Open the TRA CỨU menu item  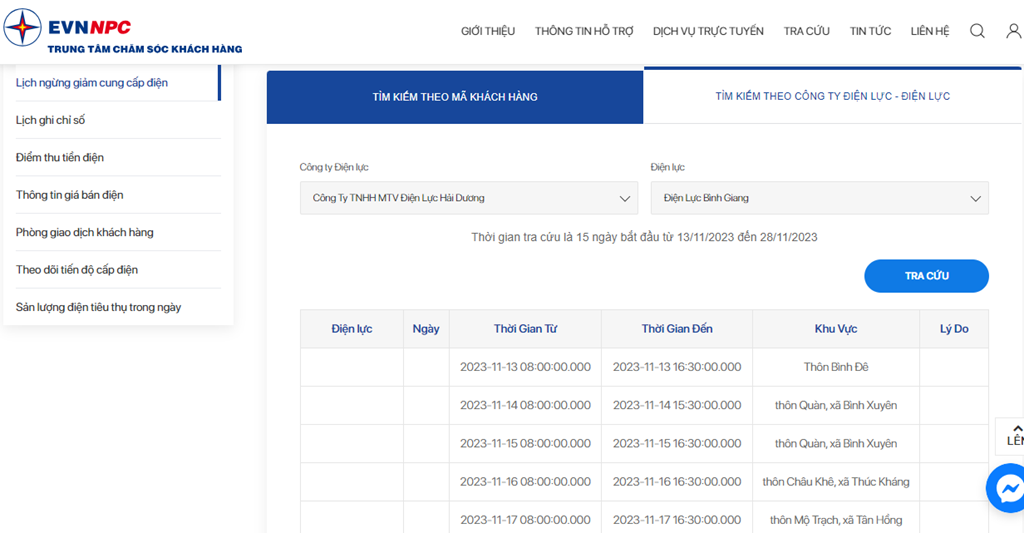[x=807, y=31]
